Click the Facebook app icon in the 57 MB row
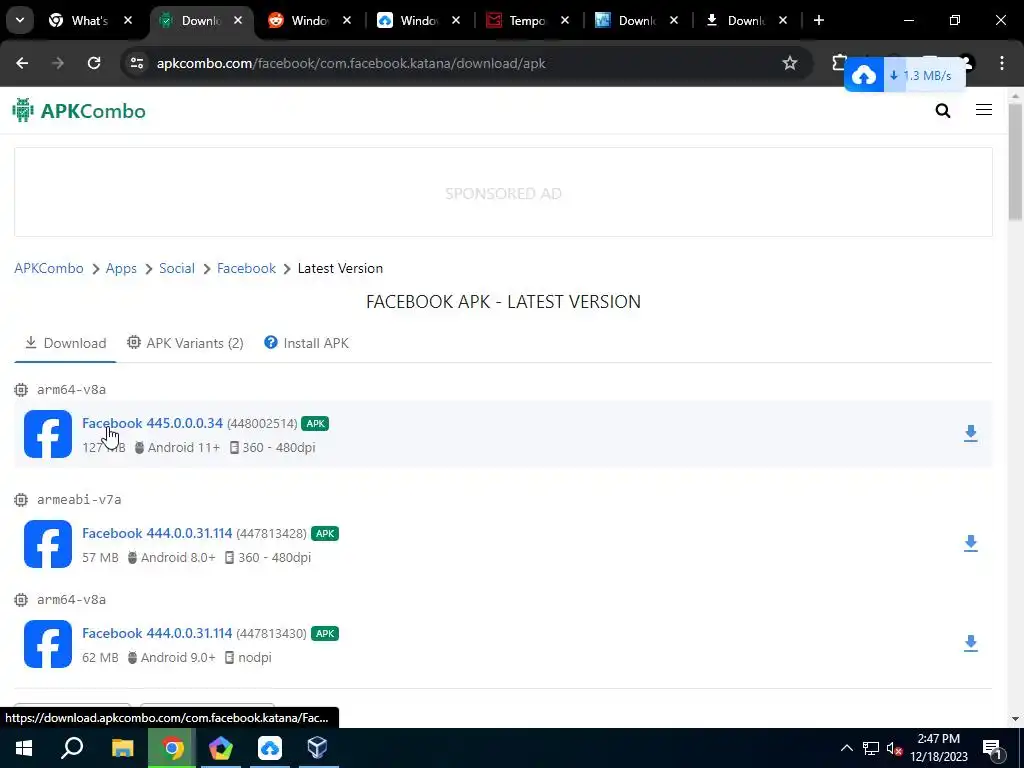 pyautogui.click(x=48, y=543)
